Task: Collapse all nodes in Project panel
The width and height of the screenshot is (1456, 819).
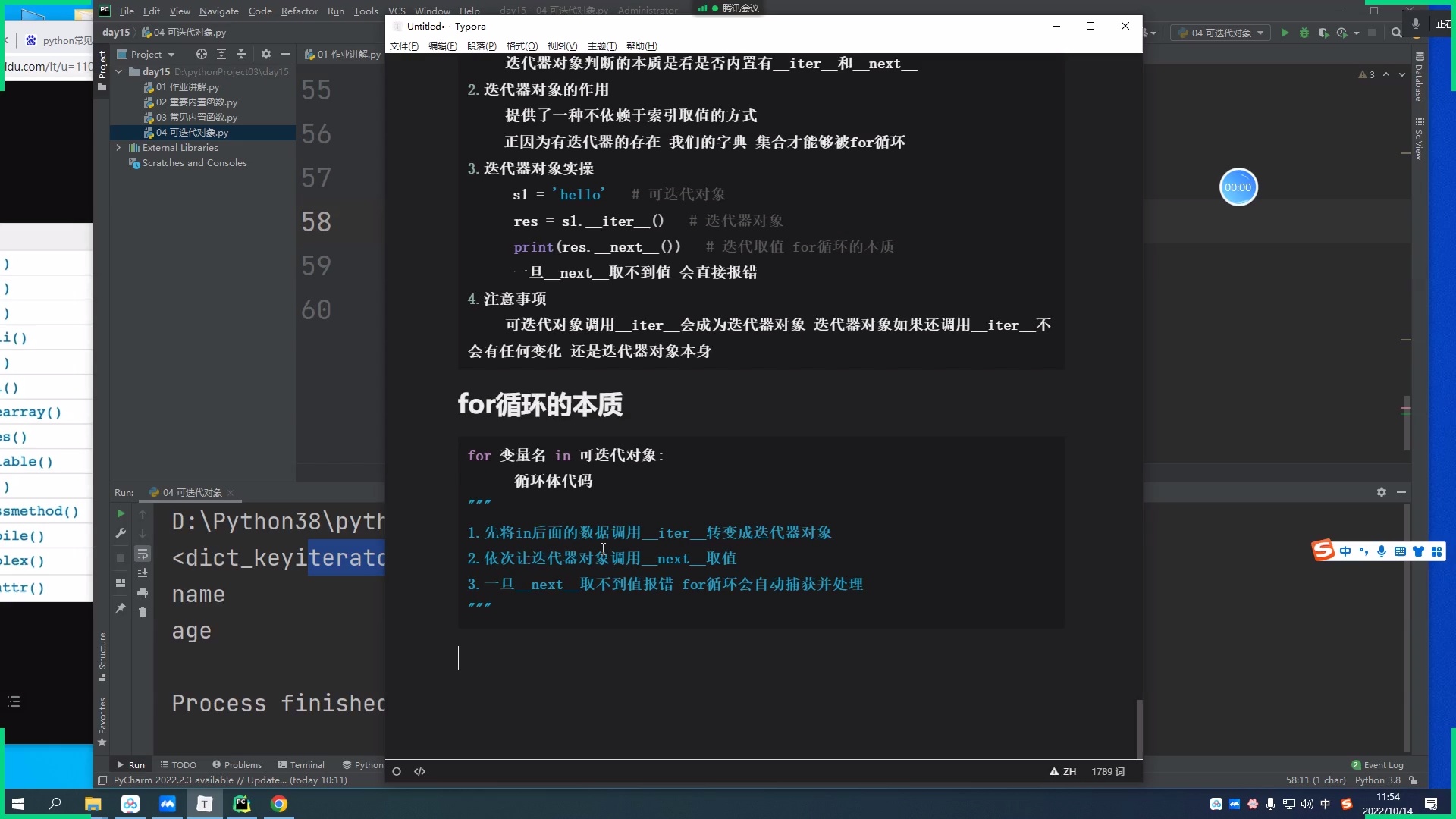Action: tap(241, 54)
